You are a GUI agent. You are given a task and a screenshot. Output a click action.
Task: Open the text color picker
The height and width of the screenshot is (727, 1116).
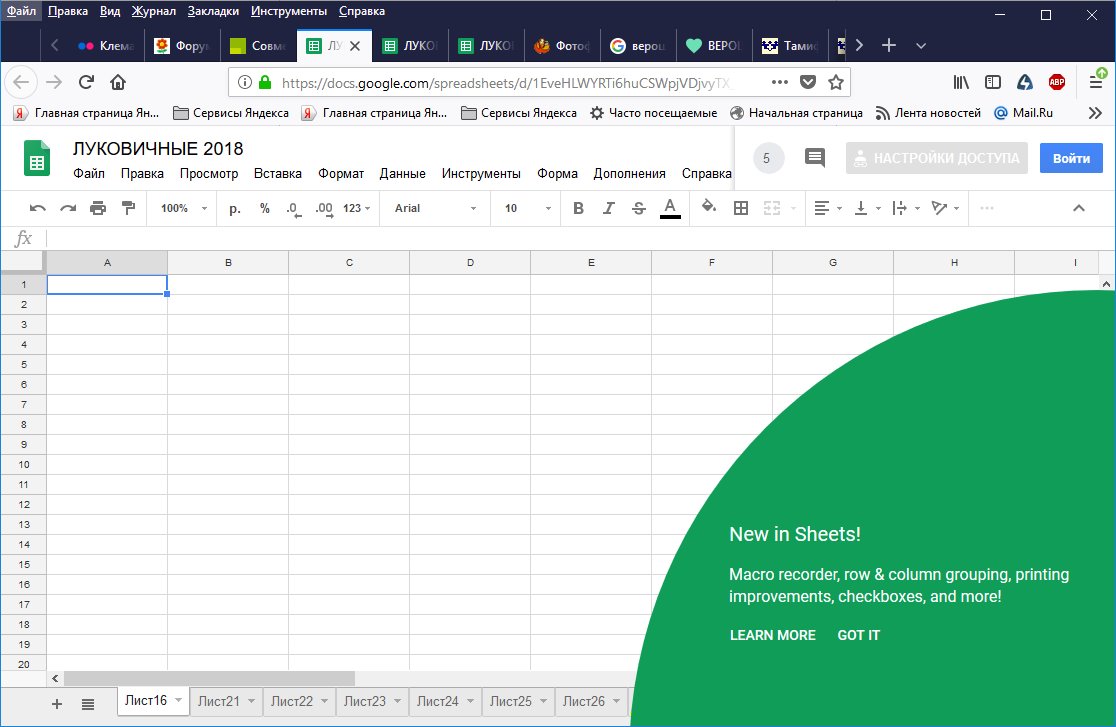(670, 208)
